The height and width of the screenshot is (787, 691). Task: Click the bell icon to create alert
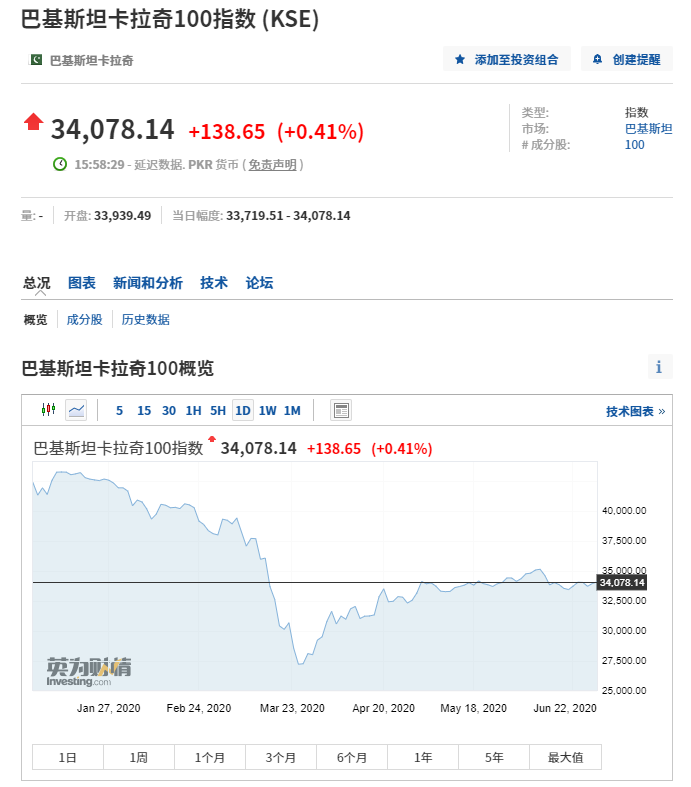tap(598, 60)
